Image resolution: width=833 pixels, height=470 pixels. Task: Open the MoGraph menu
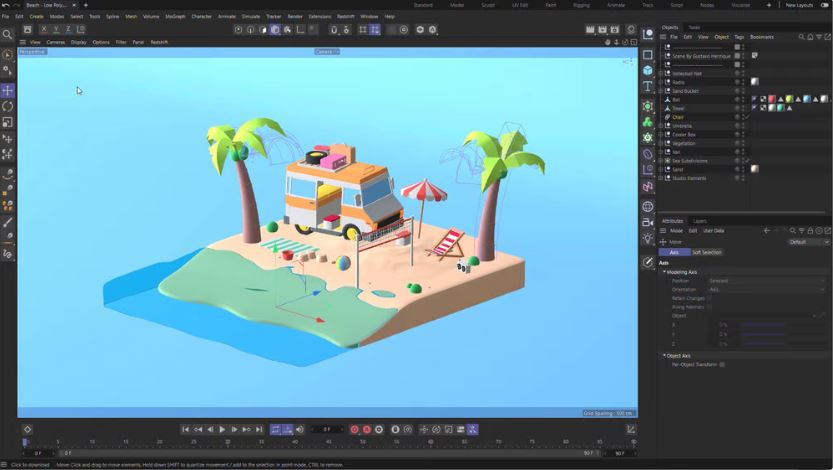click(x=175, y=16)
